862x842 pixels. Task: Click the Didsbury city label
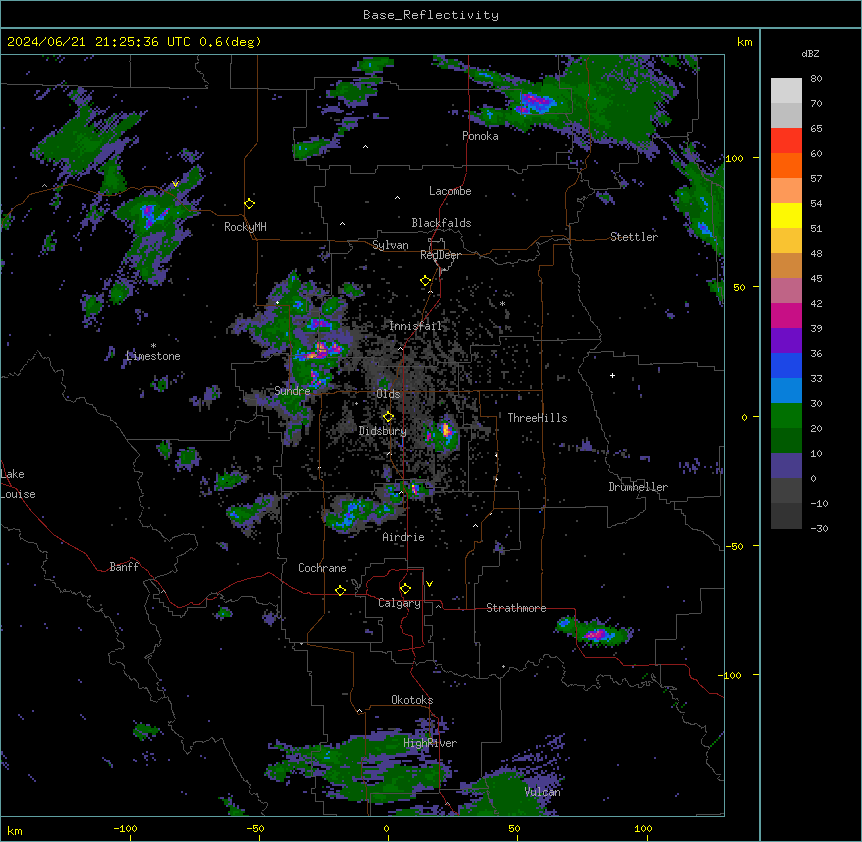tap(383, 431)
